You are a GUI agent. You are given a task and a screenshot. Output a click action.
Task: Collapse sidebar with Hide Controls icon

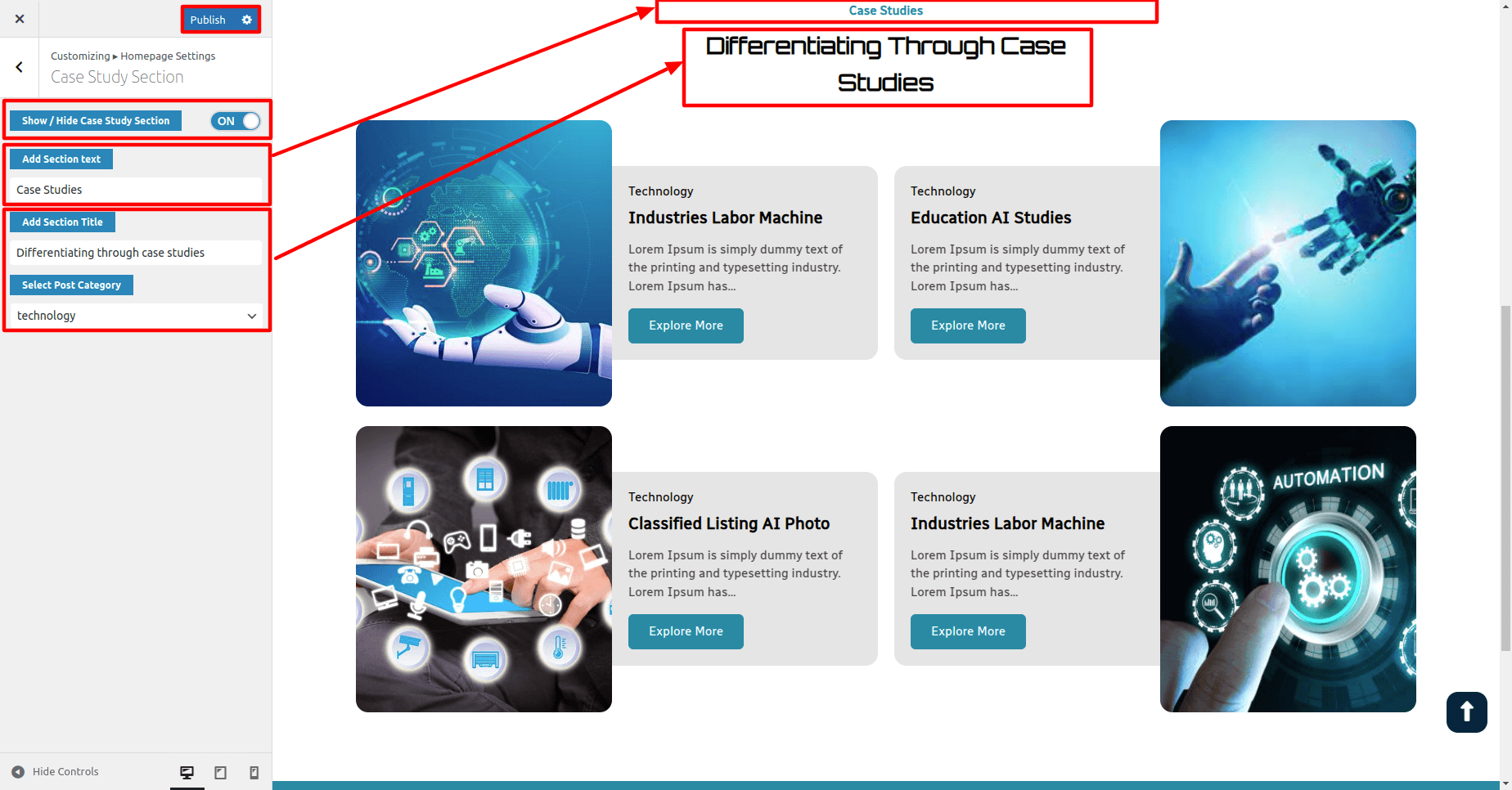(18, 772)
